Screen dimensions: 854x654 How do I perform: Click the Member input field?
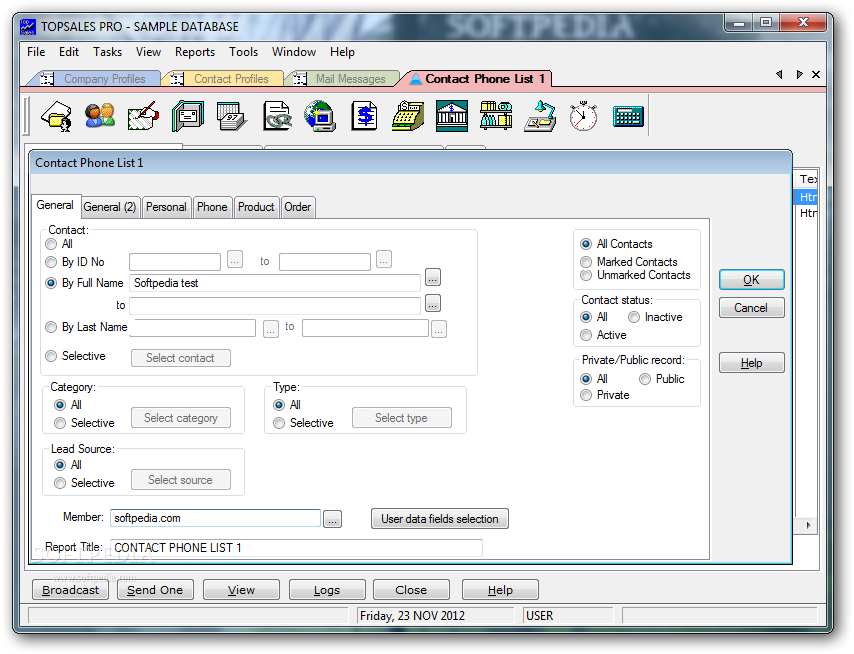pyautogui.click(x=216, y=518)
